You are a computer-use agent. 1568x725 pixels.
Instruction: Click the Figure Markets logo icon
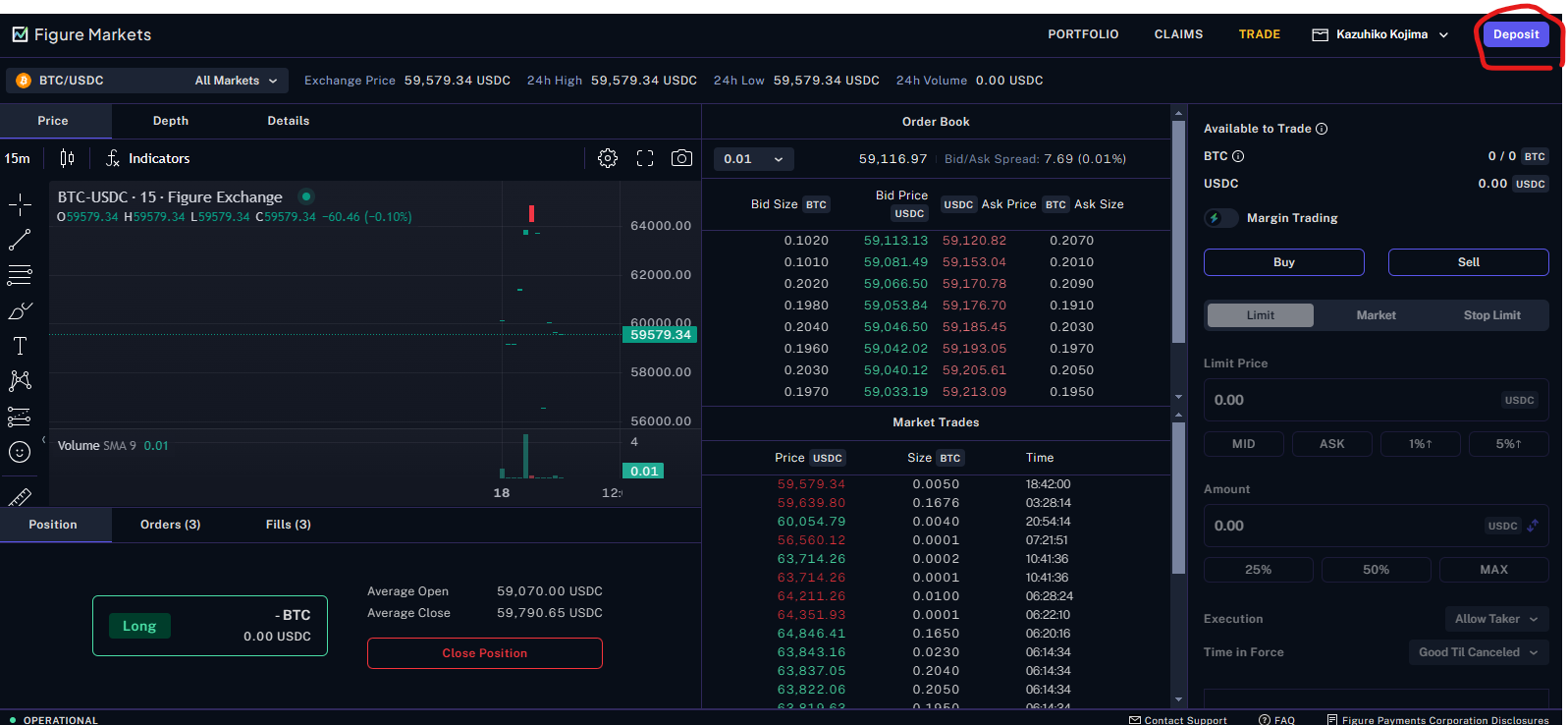pyautogui.click(x=20, y=34)
